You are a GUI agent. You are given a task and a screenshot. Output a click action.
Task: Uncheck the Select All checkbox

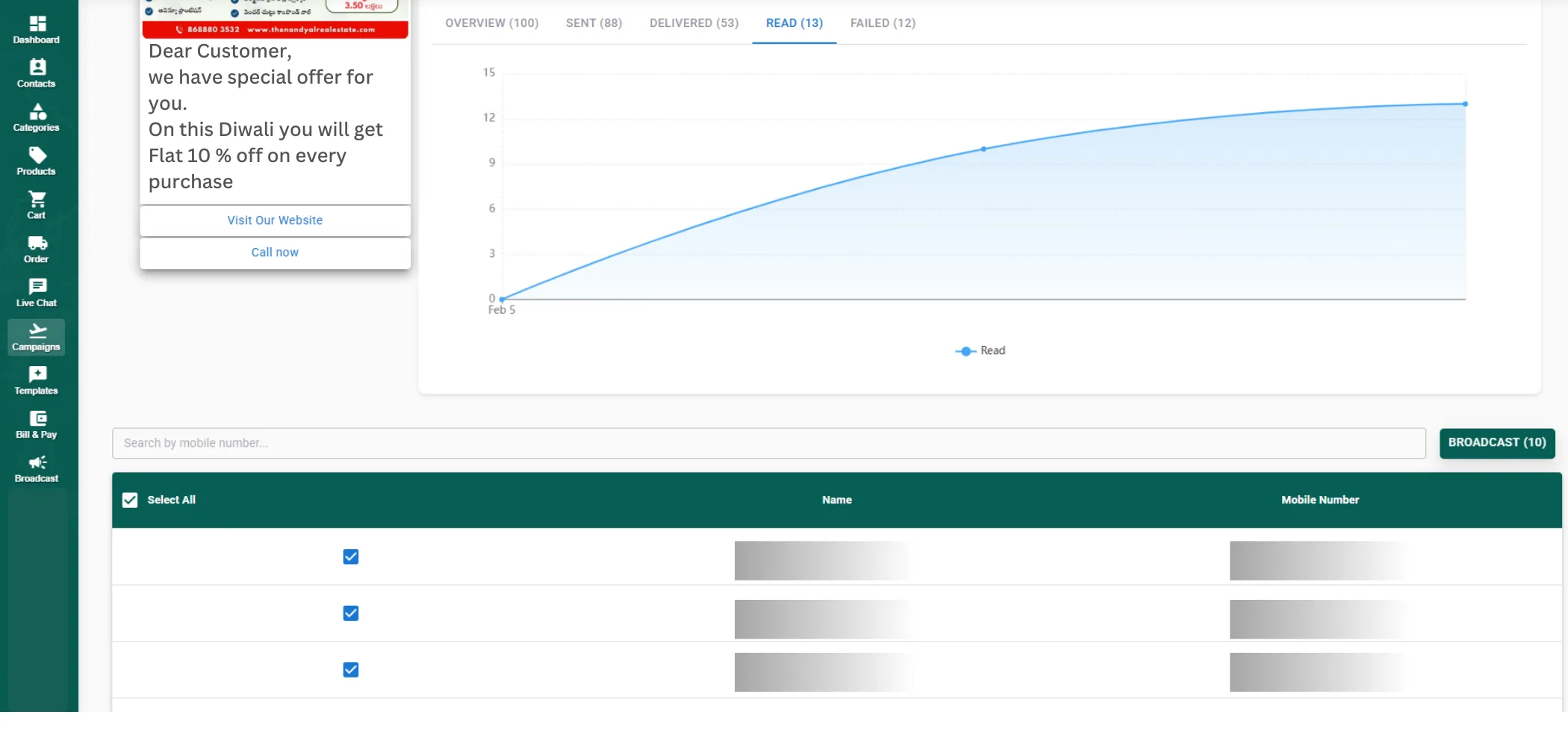[130, 500]
